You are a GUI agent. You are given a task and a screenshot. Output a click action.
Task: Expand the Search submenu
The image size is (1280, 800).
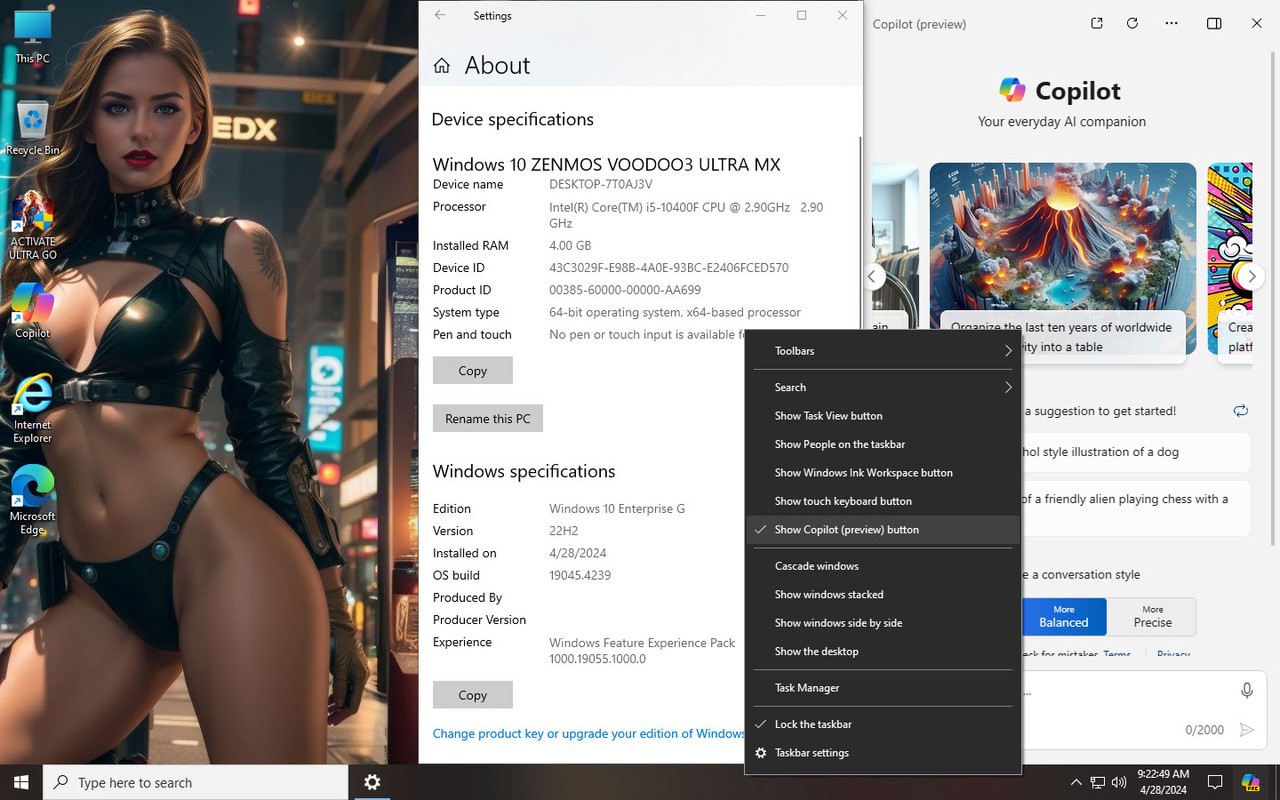tap(883, 387)
